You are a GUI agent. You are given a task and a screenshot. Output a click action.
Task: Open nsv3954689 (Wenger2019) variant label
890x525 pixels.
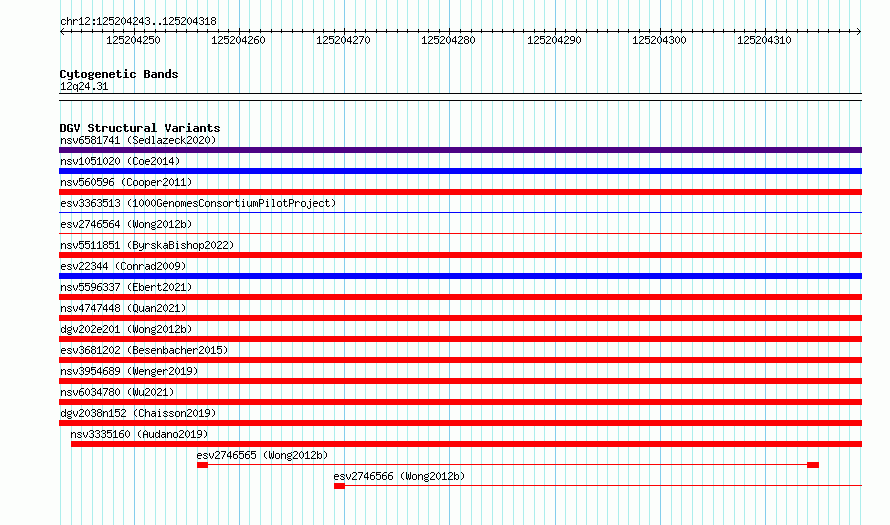coord(129,371)
